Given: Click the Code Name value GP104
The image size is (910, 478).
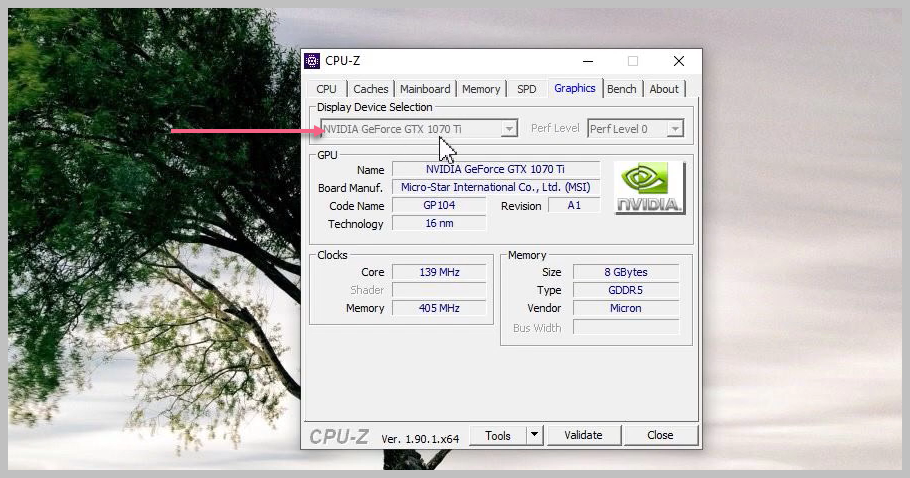Looking at the screenshot, I should 439,205.
